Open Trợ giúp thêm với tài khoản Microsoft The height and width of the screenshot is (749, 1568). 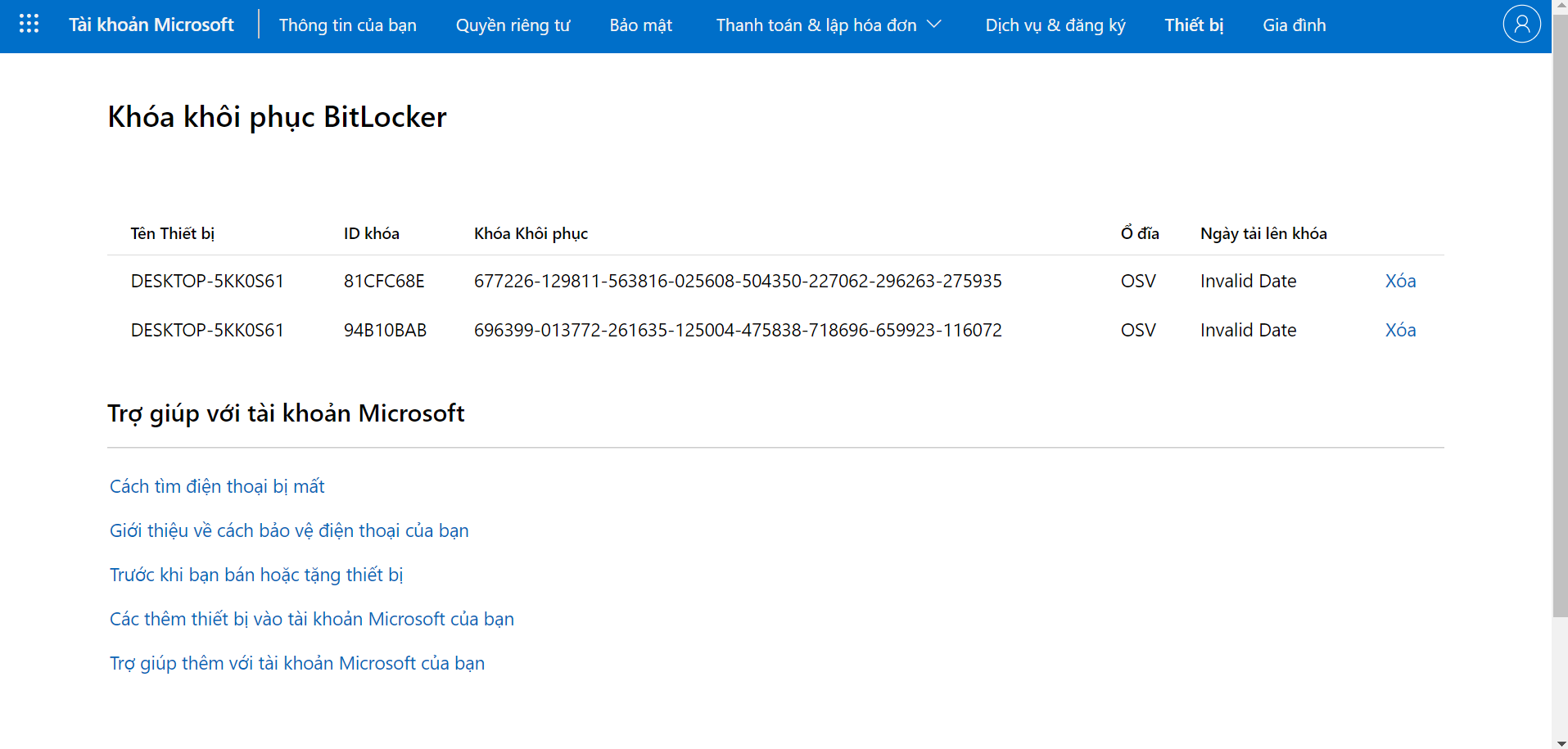point(297,663)
